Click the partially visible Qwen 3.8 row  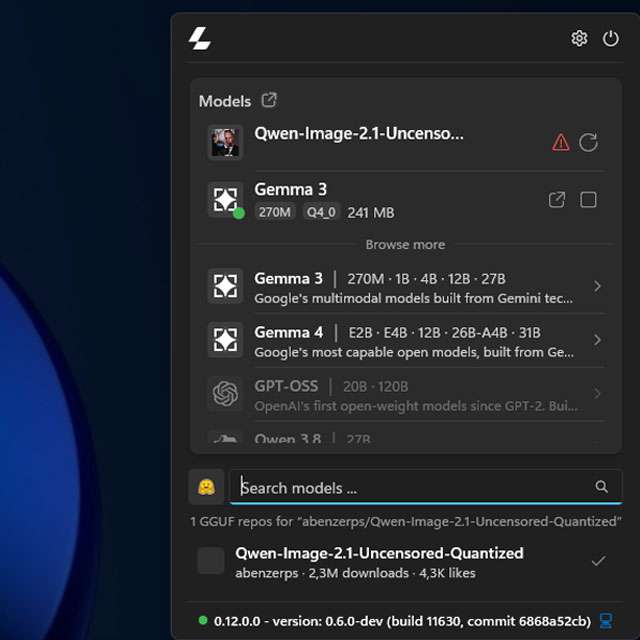[x=405, y=438]
